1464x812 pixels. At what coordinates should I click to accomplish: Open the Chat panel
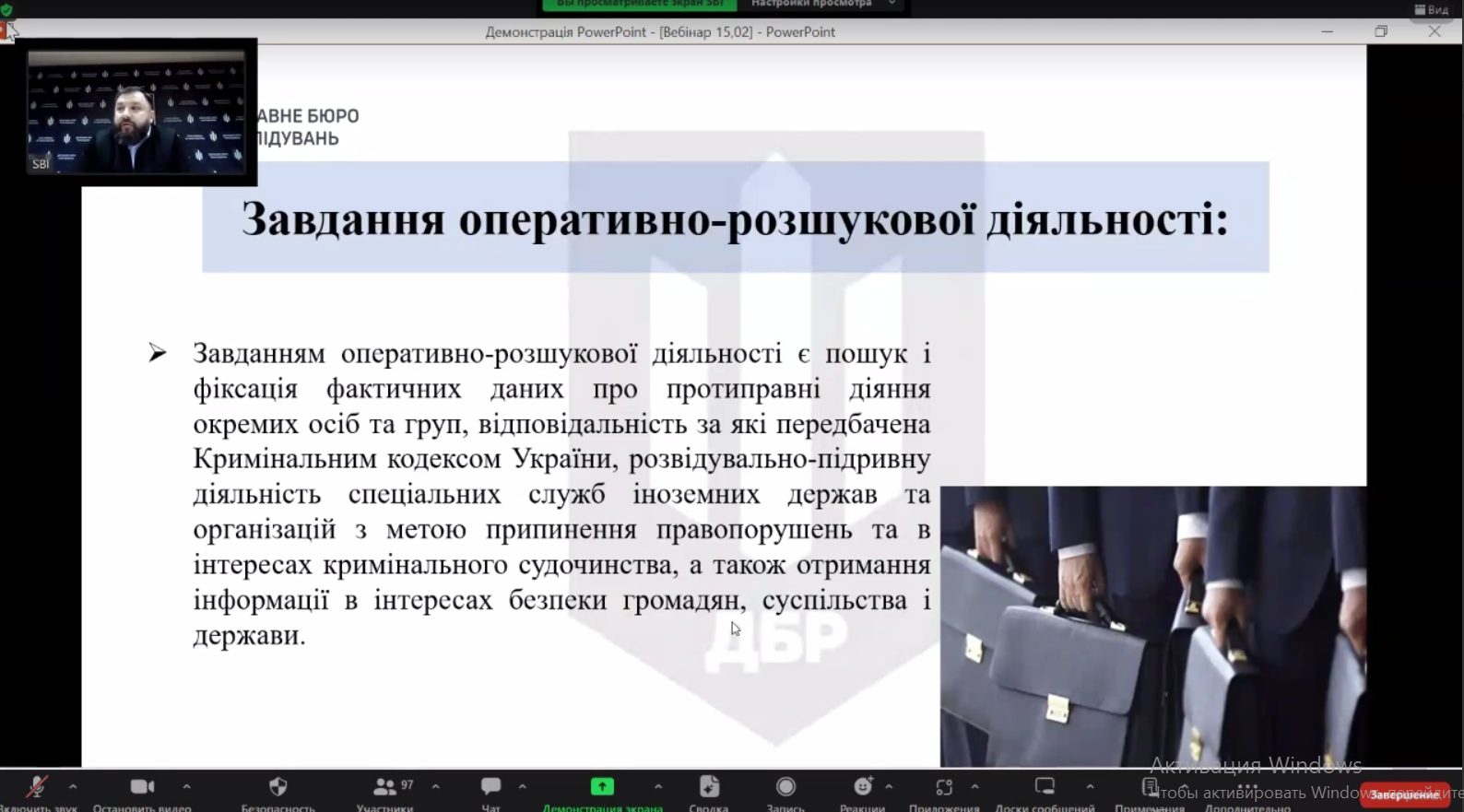point(490,787)
